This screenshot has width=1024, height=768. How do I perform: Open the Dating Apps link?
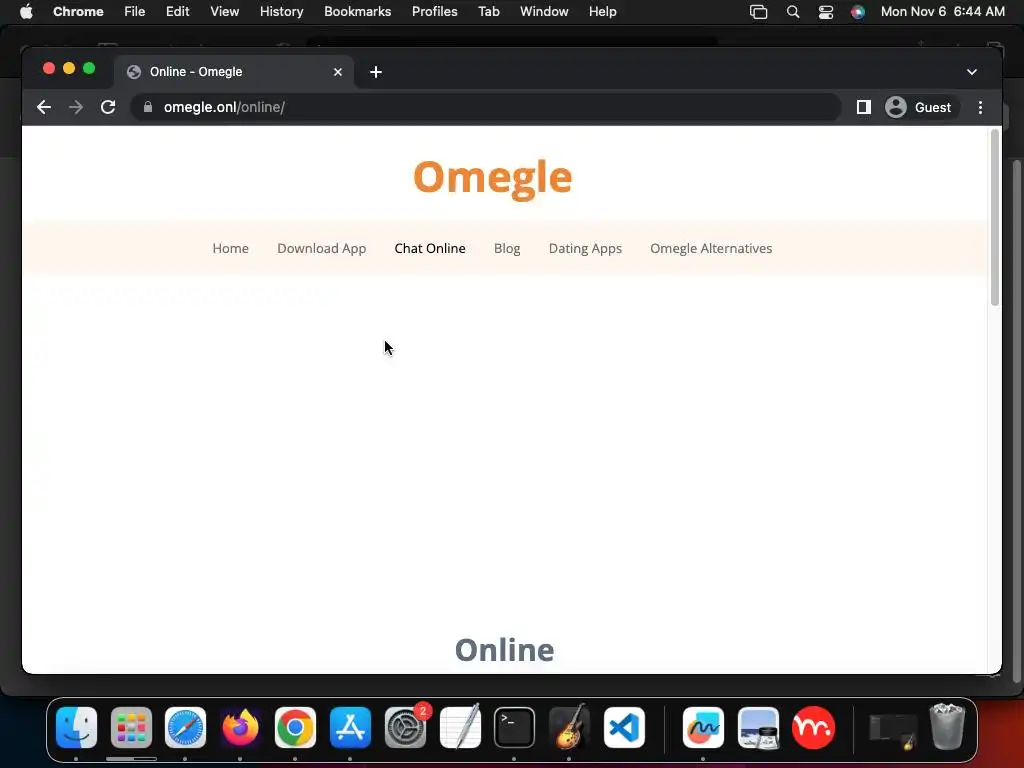click(585, 248)
